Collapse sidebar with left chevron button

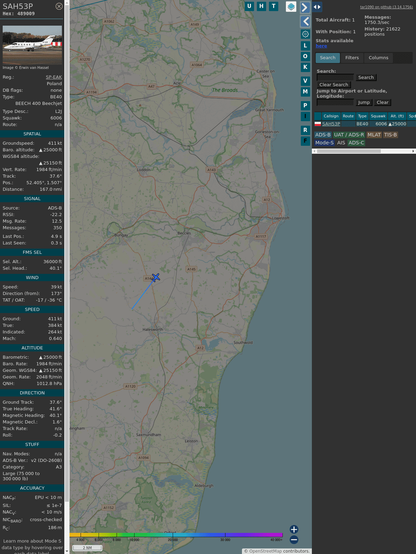(305, 21)
